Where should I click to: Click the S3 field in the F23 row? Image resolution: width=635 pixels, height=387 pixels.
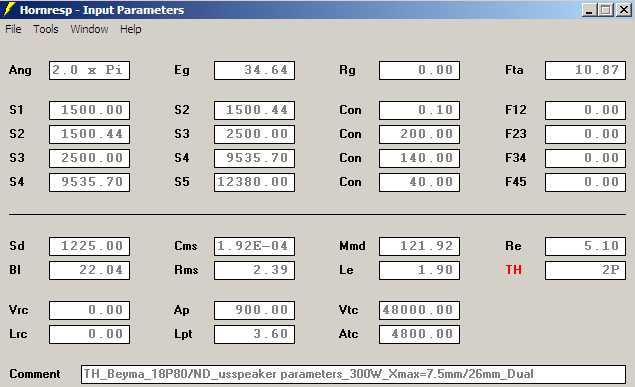click(x=254, y=134)
